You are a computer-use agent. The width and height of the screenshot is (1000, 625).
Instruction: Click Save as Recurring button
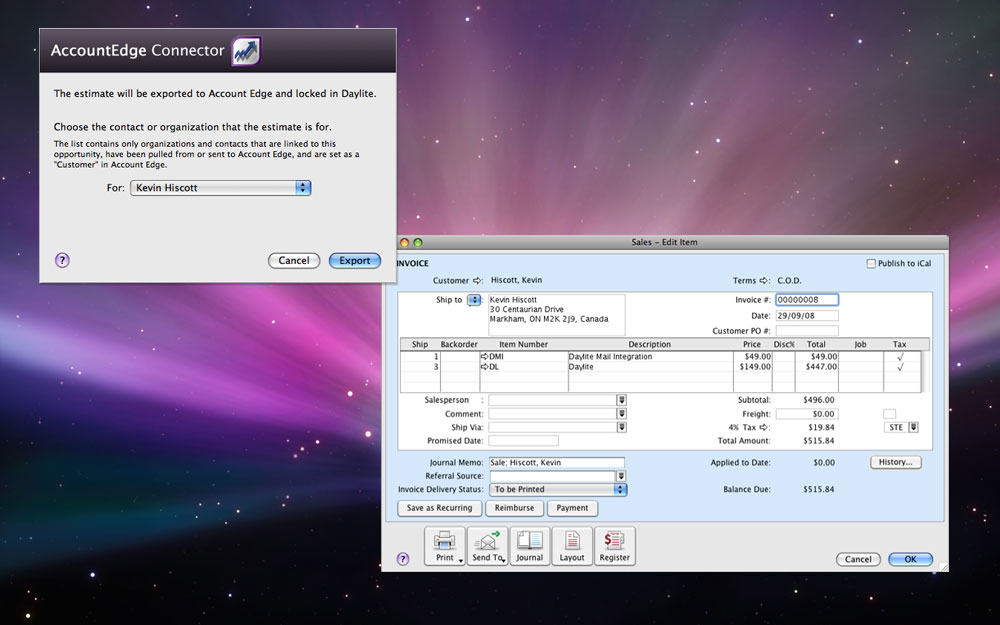click(x=439, y=508)
